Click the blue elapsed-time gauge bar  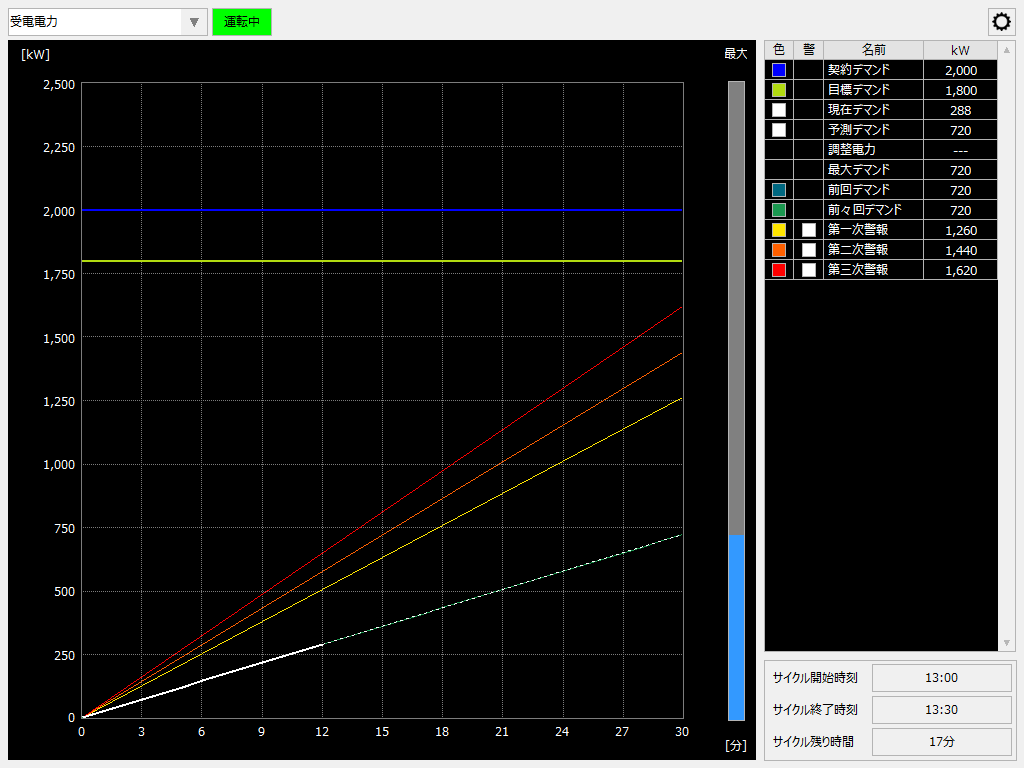[x=735, y=630]
